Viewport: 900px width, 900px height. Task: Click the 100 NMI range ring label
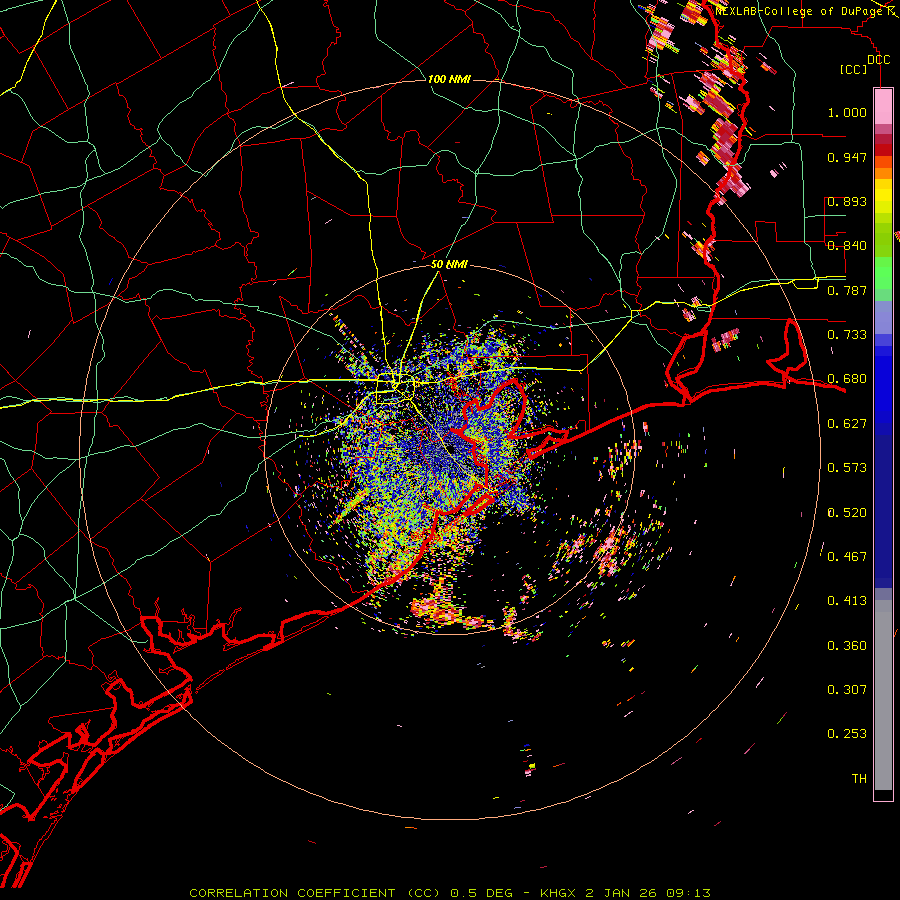click(x=449, y=79)
